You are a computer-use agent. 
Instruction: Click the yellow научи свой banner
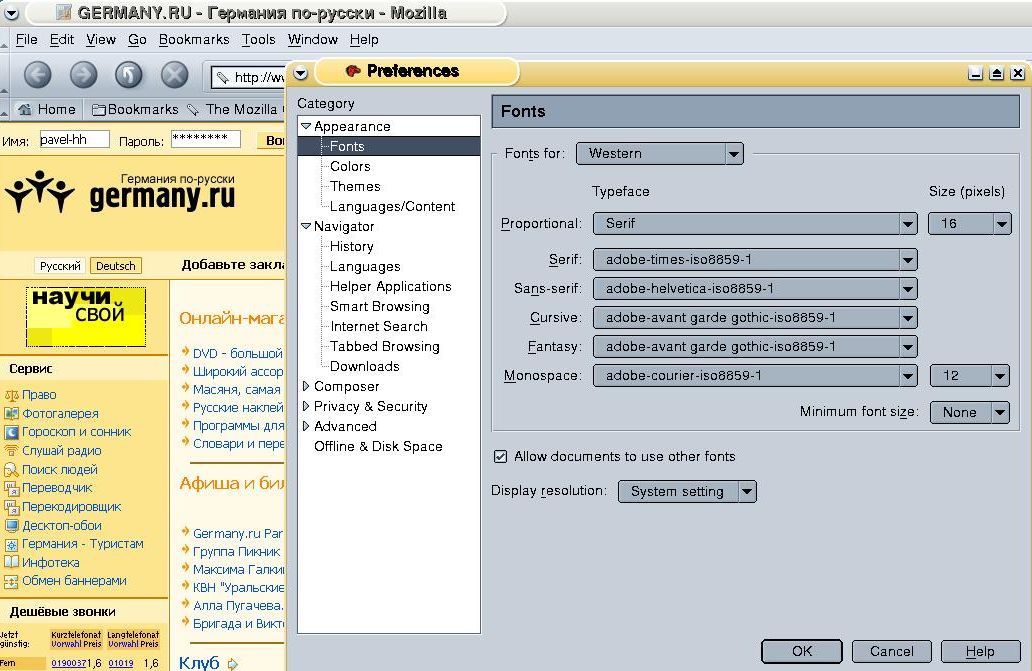86,316
